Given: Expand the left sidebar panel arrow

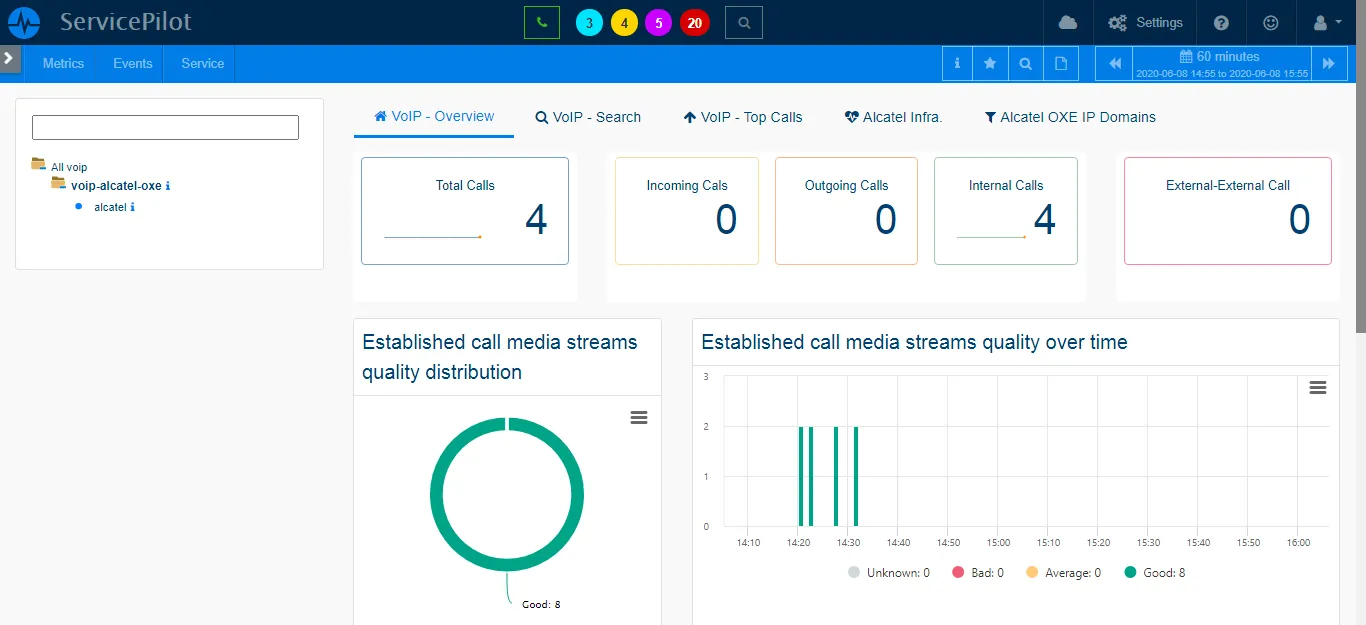Looking at the screenshot, I should tap(9, 58).
